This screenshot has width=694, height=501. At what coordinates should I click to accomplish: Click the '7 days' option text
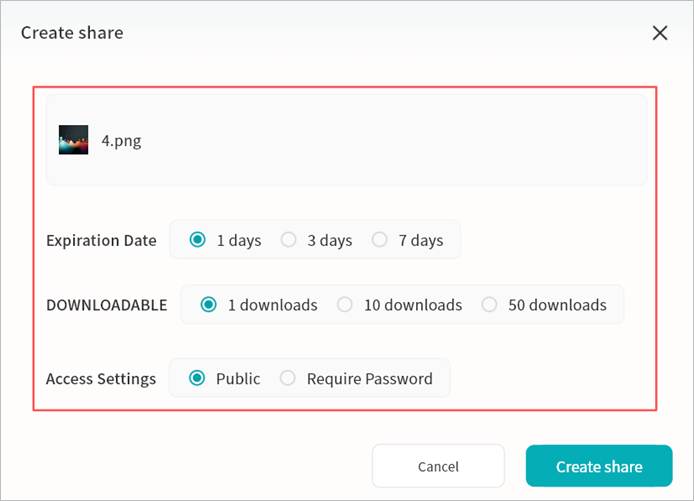[x=420, y=240]
